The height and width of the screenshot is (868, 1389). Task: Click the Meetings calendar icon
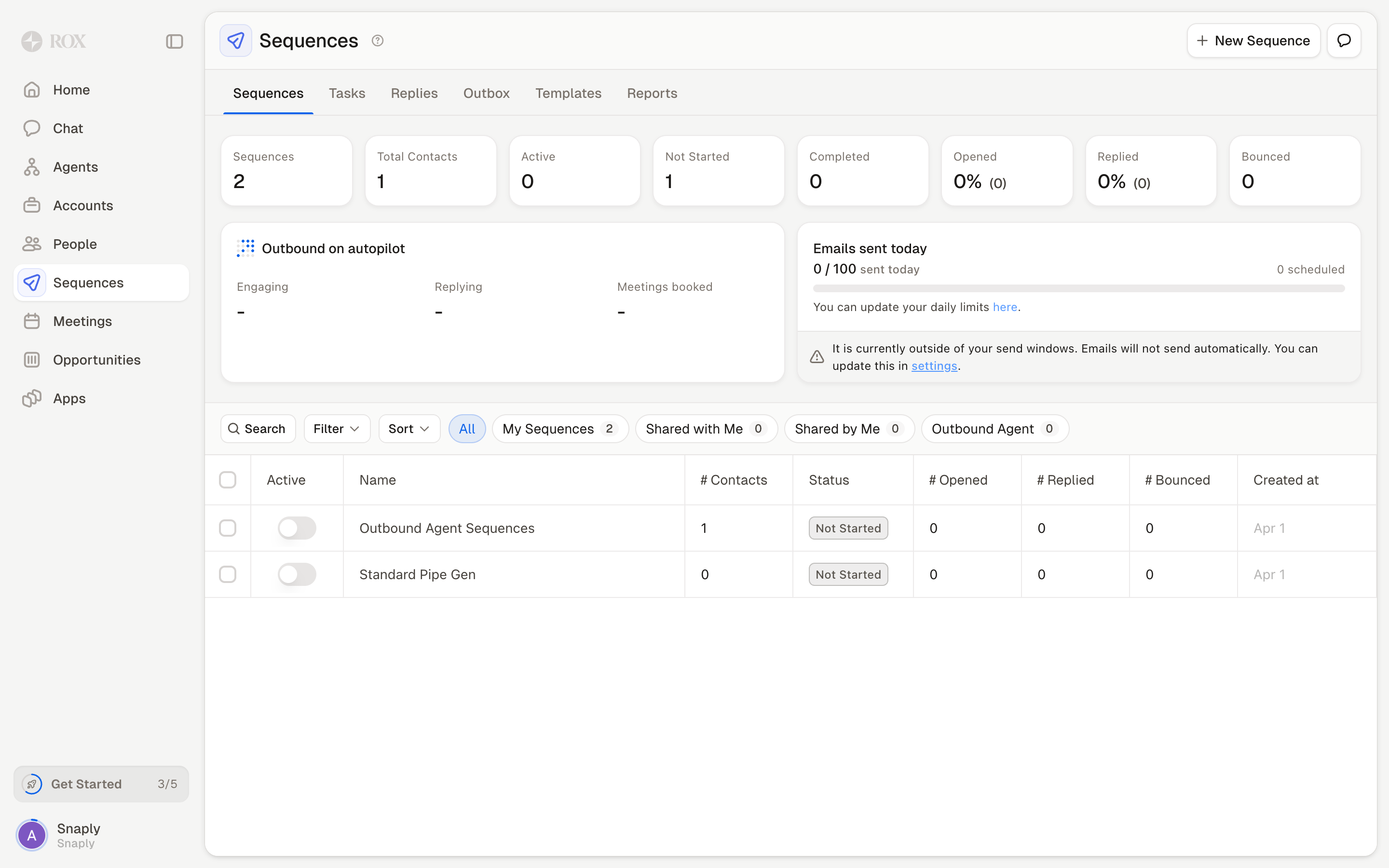32,321
